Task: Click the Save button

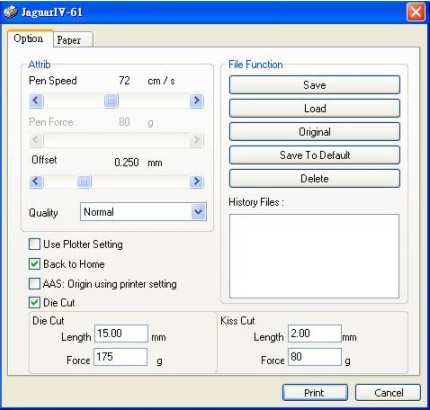Action: tap(314, 85)
